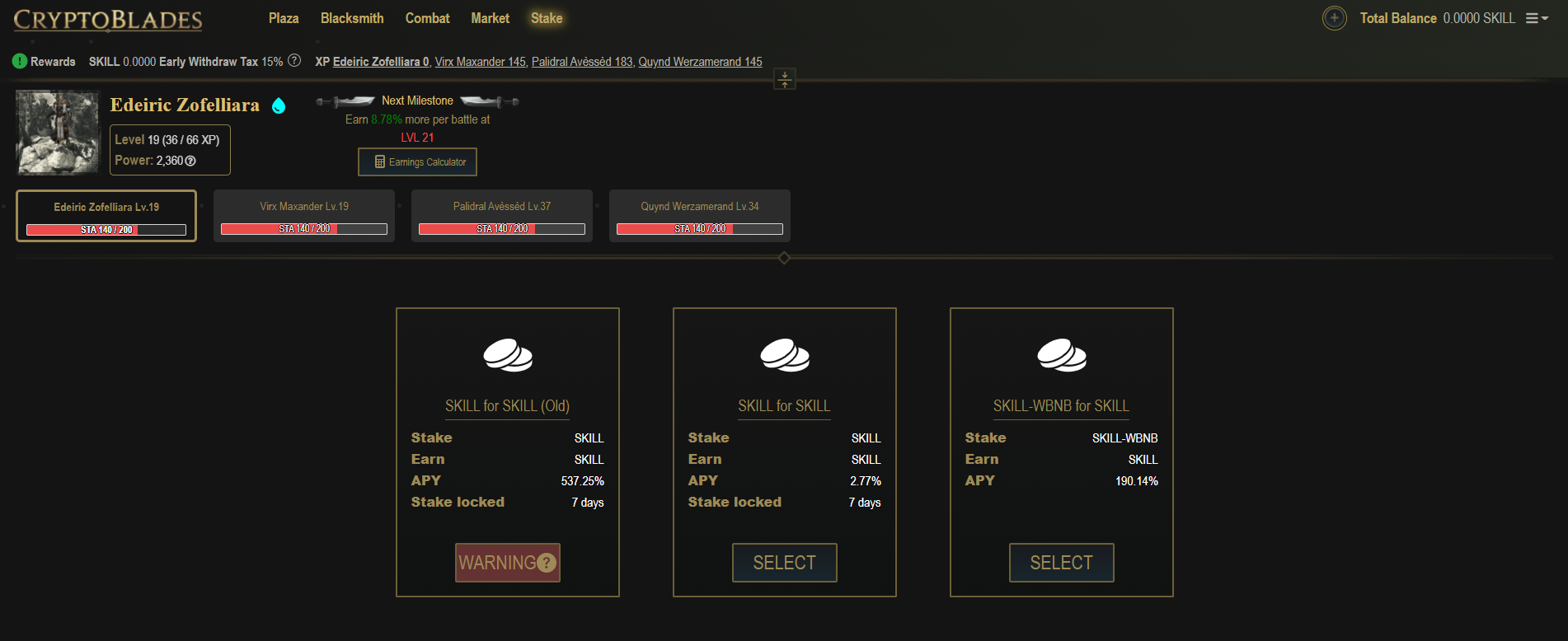
Task: Click the WARNING button on old pool
Action: (508, 563)
